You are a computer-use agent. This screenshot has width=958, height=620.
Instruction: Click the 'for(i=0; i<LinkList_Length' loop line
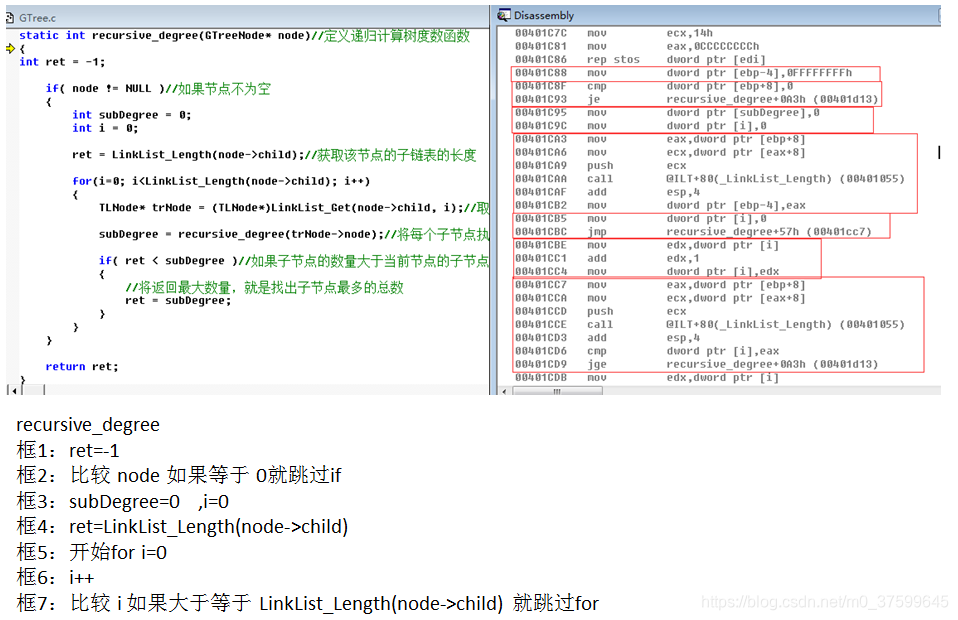[x=221, y=181]
